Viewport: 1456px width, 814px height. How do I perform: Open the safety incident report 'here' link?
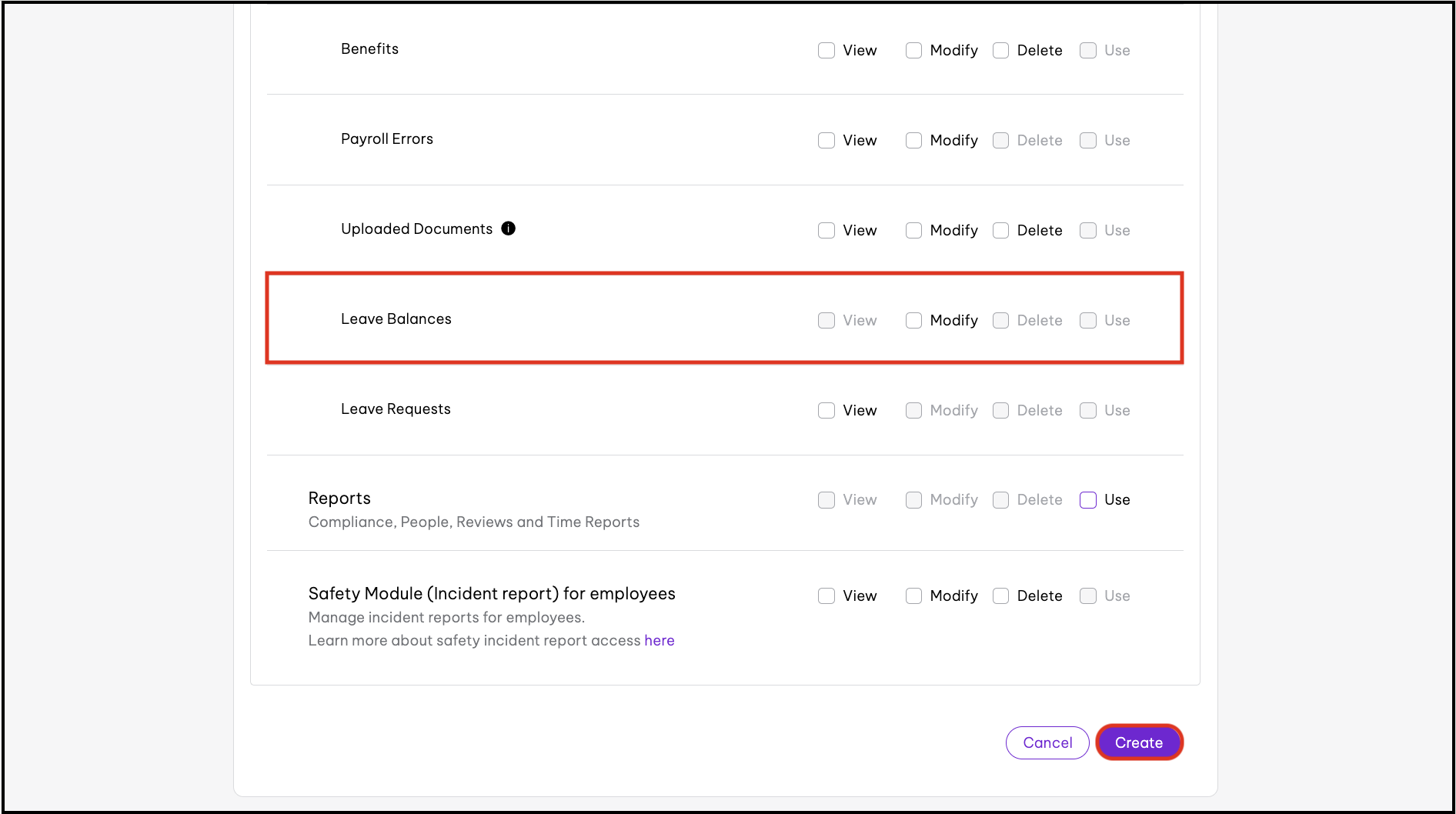tap(659, 641)
